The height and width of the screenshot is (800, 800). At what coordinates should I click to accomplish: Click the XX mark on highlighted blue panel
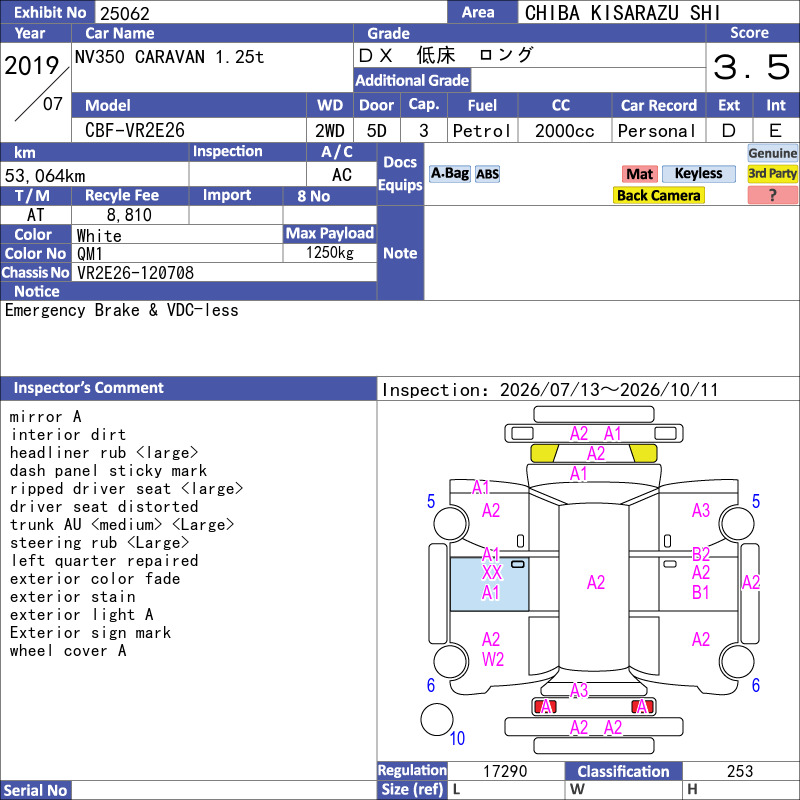(492, 573)
